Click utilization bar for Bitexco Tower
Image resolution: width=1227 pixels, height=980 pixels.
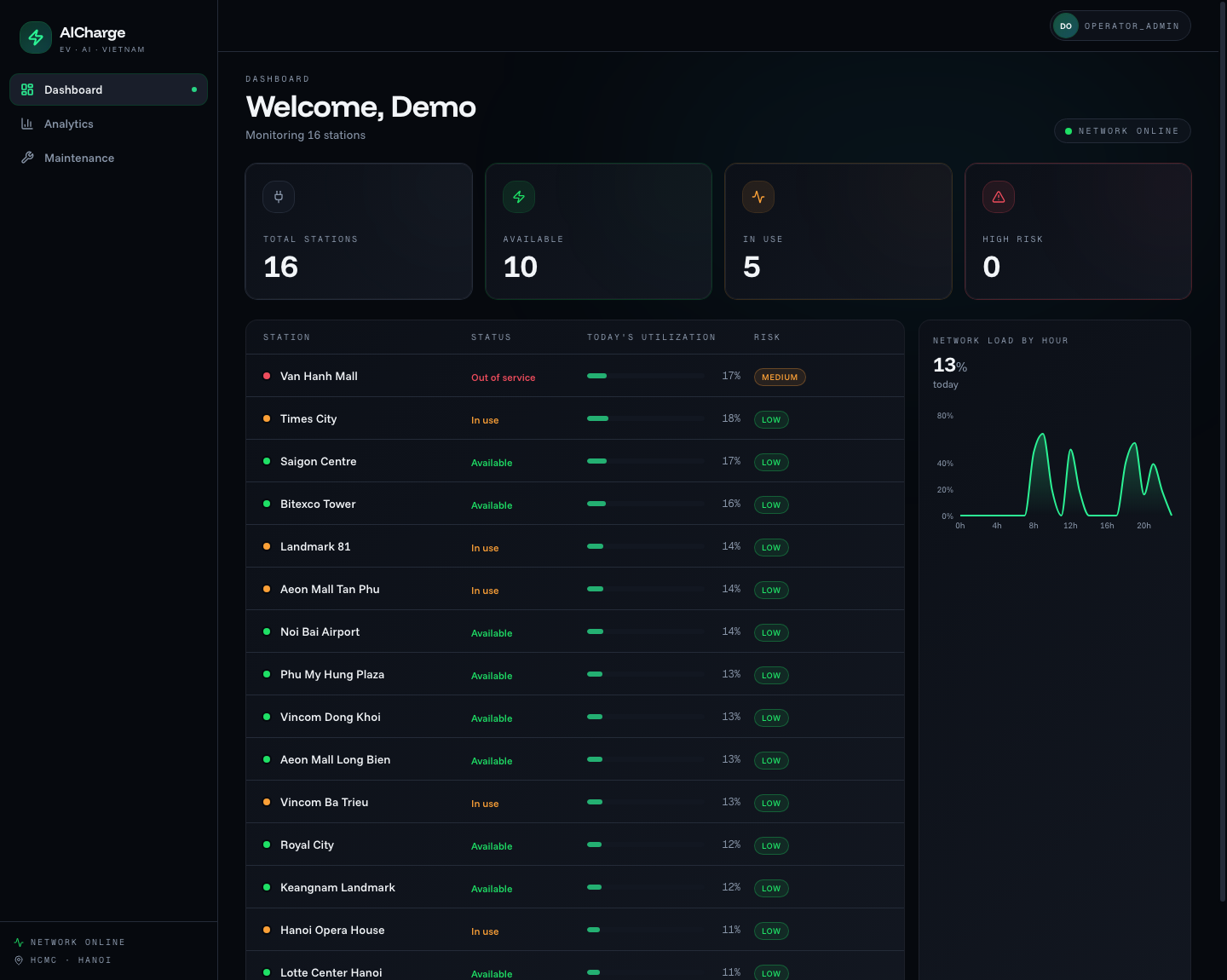pos(647,504)
